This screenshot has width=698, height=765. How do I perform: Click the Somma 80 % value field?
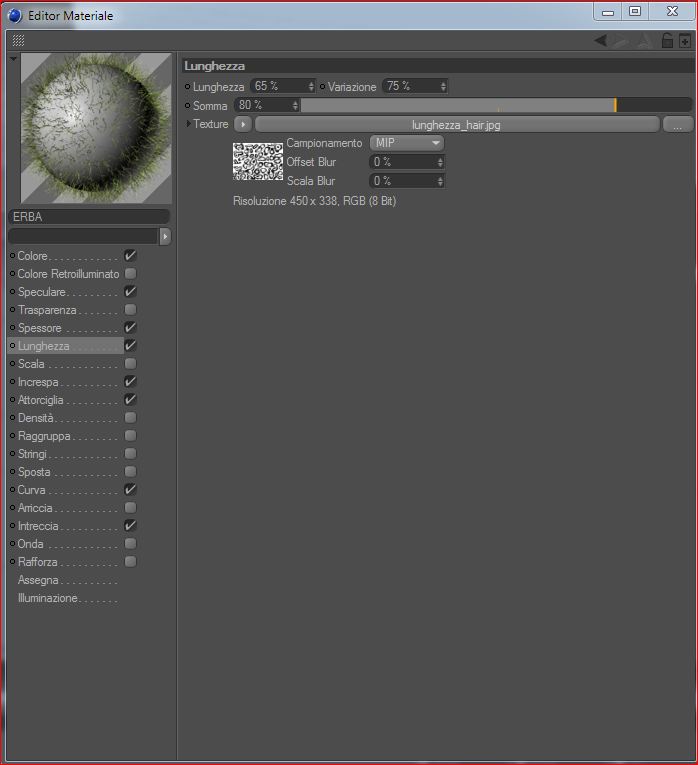click(x=267, y=105)
